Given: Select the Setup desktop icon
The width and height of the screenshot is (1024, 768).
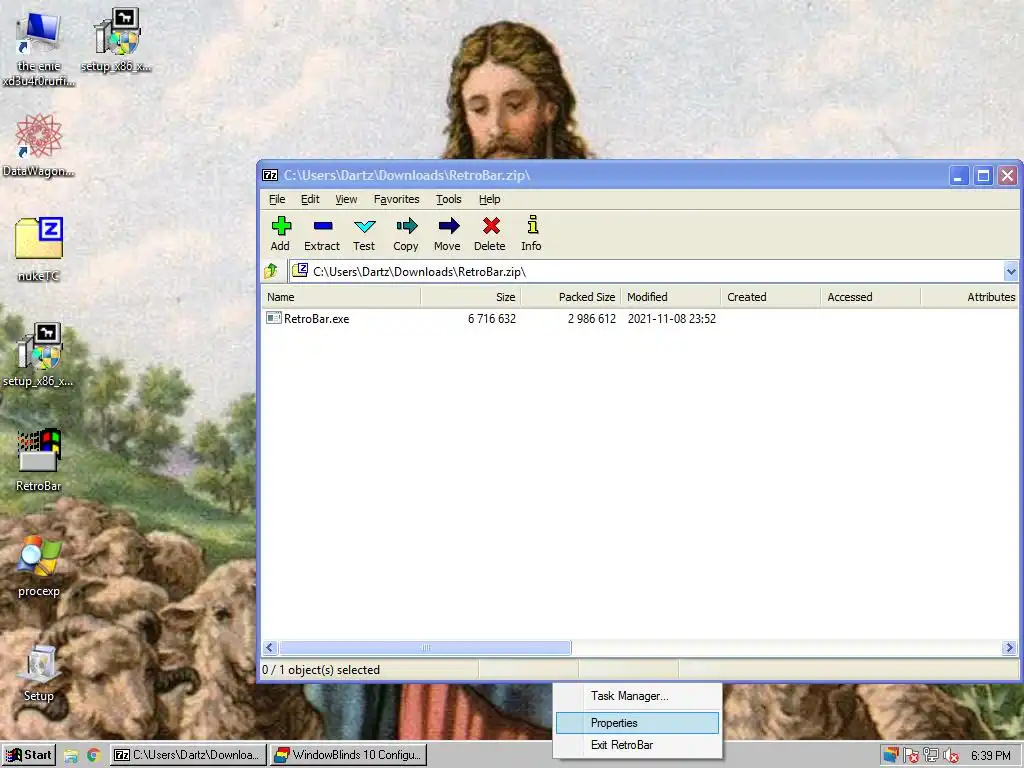Looking at the screenshot, I should tap(39, 664).
